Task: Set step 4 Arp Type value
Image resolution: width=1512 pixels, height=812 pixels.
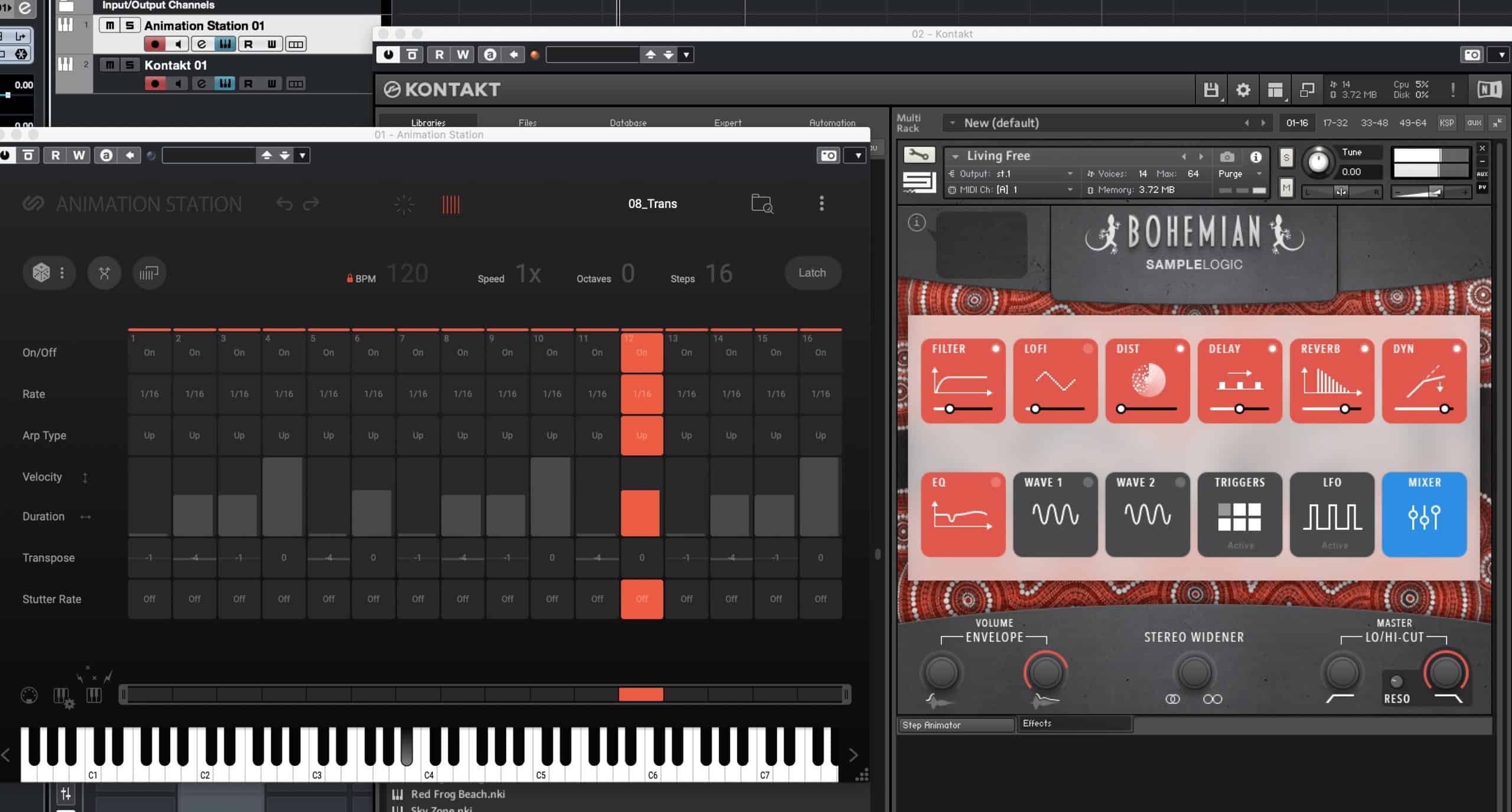Action: pos(283,435)
